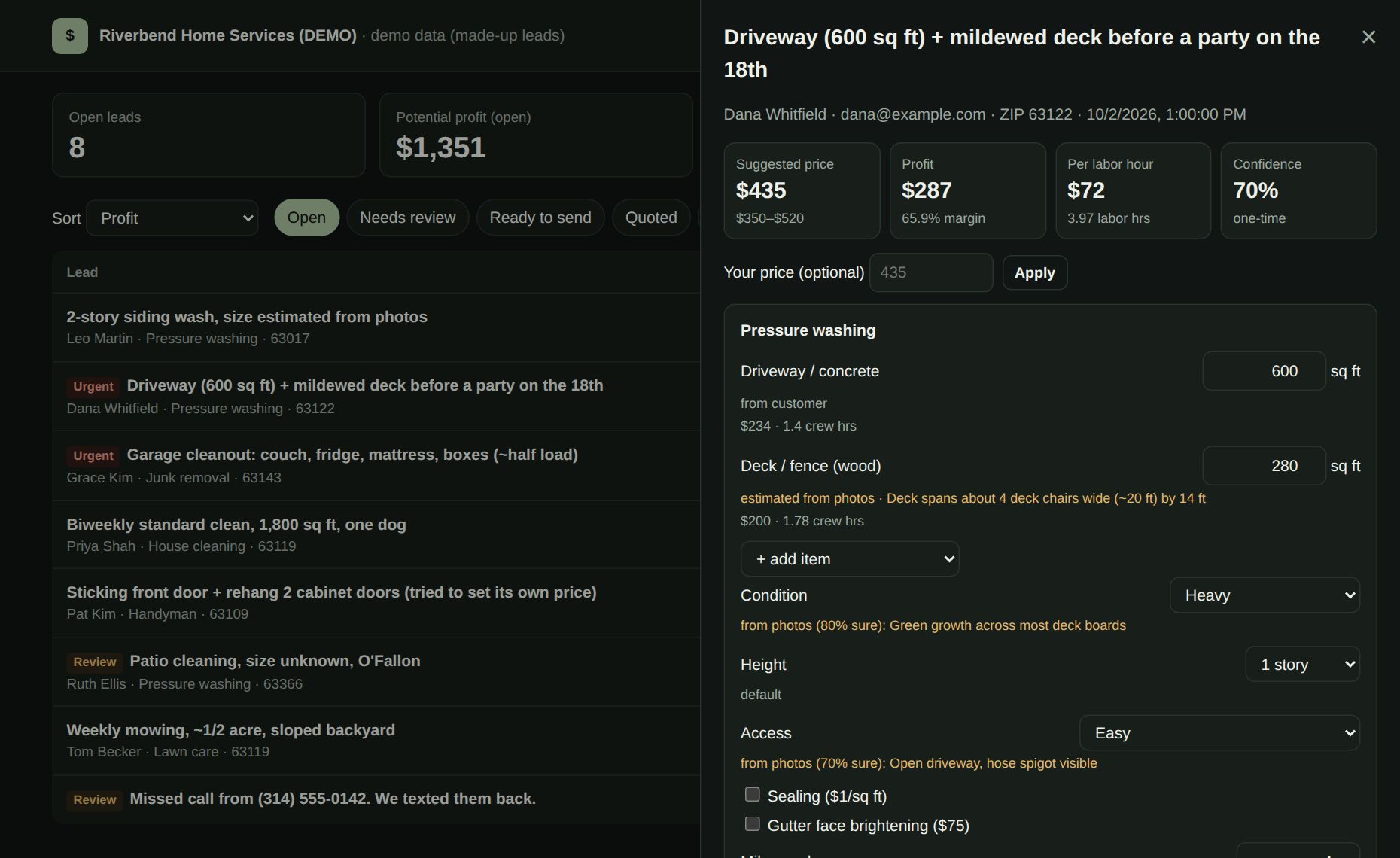Open the Weekly mowing lead from Tom Becker

pos(376,741)
